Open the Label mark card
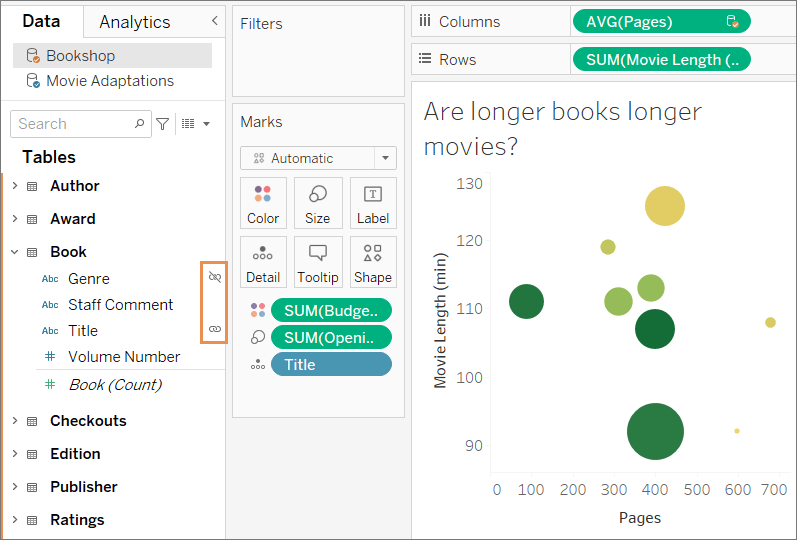This screenshot has height=540, width=797. tap(373, 203)
